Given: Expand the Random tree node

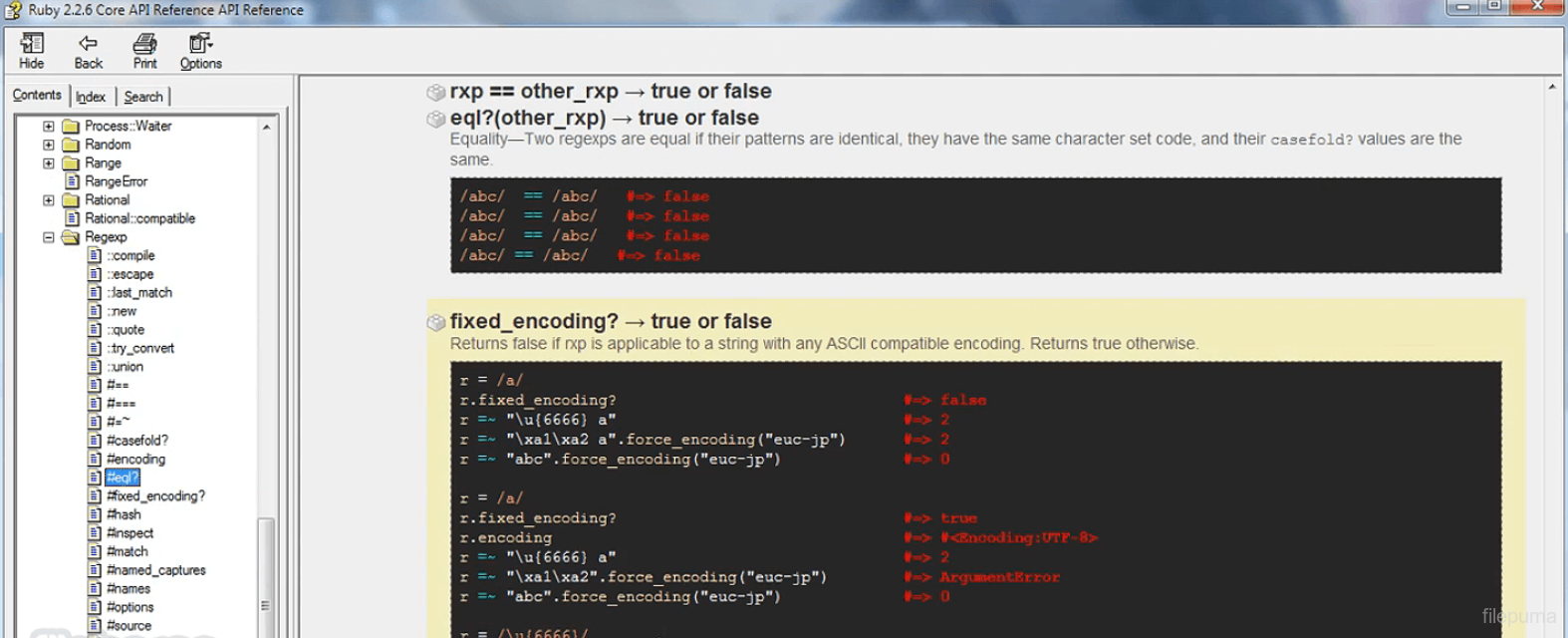Looking at the screenshot, I should (x=48, y=145).
